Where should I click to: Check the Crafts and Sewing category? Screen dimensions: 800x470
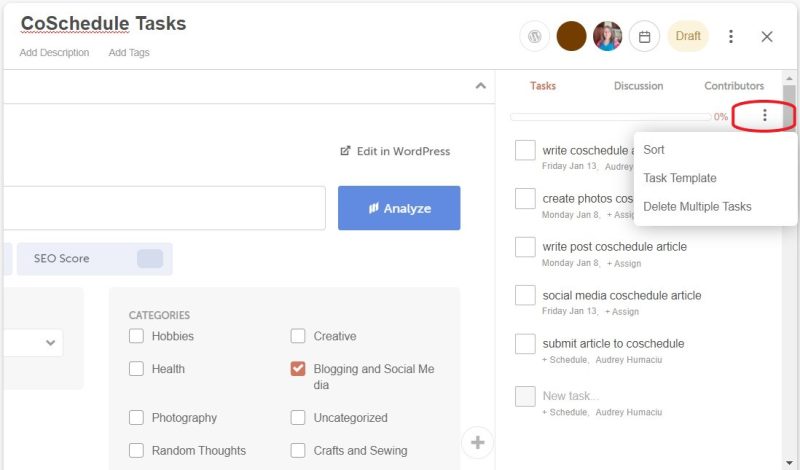click(x=298, y=451)
